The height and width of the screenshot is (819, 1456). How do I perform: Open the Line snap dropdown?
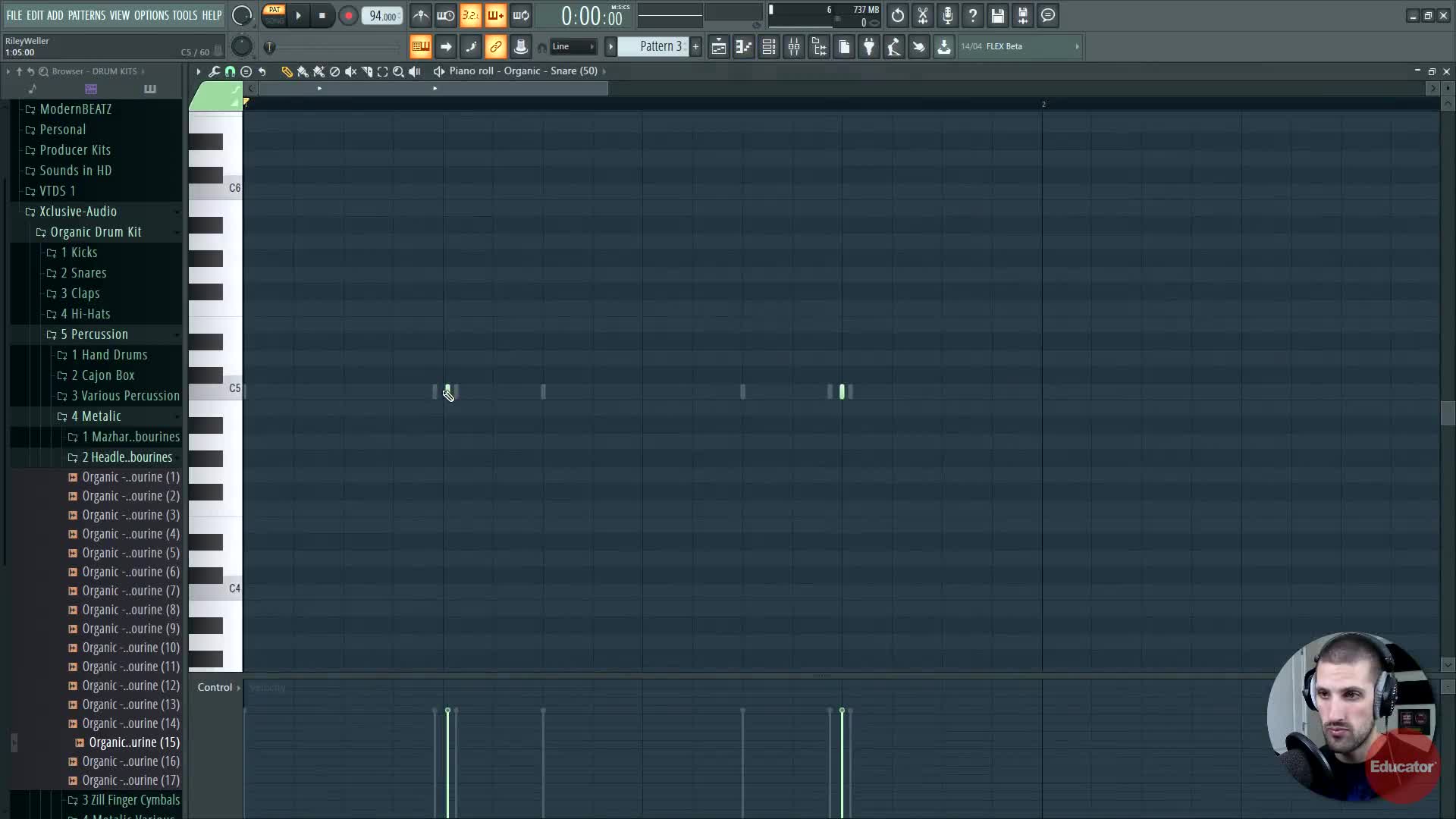[573, 47]
